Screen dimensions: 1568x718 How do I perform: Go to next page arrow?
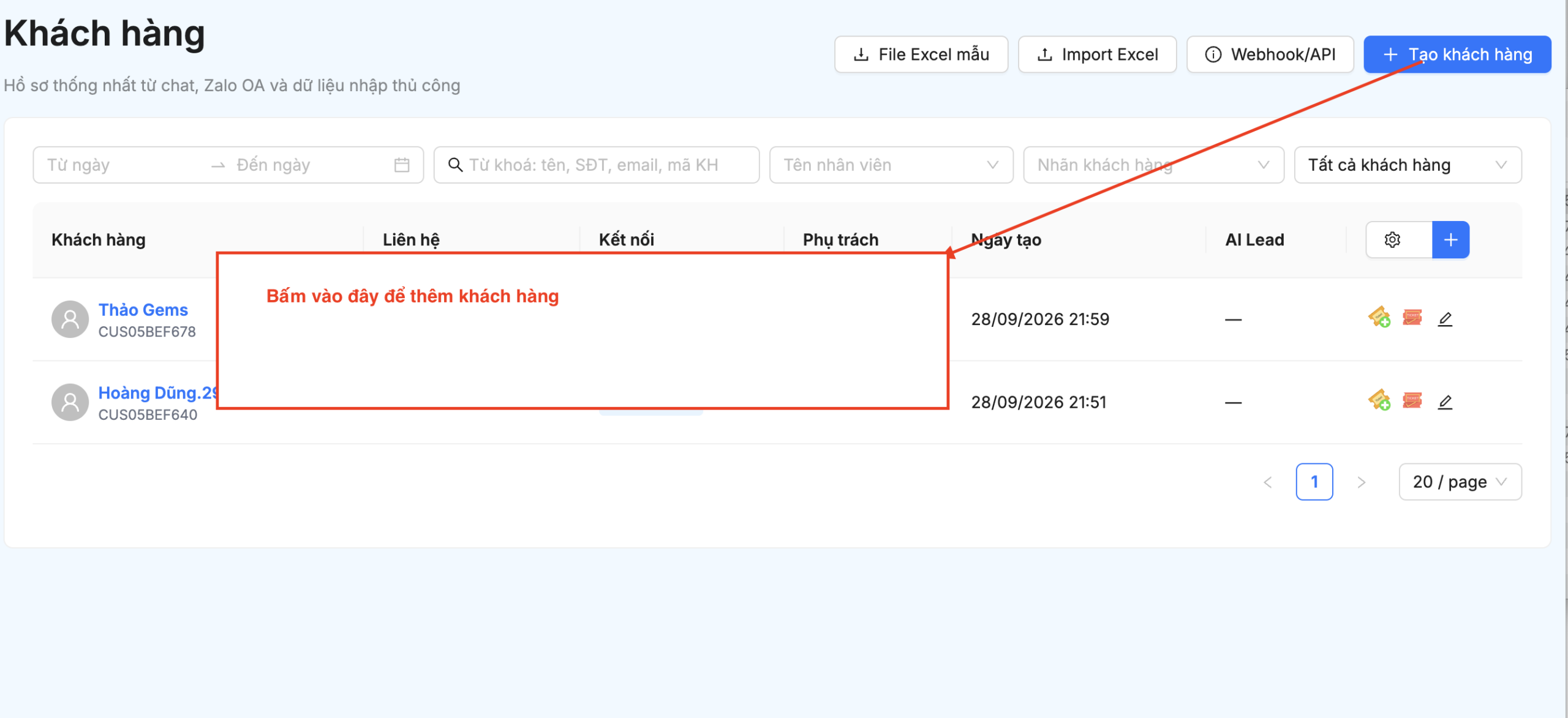[x=1361, y=482]
